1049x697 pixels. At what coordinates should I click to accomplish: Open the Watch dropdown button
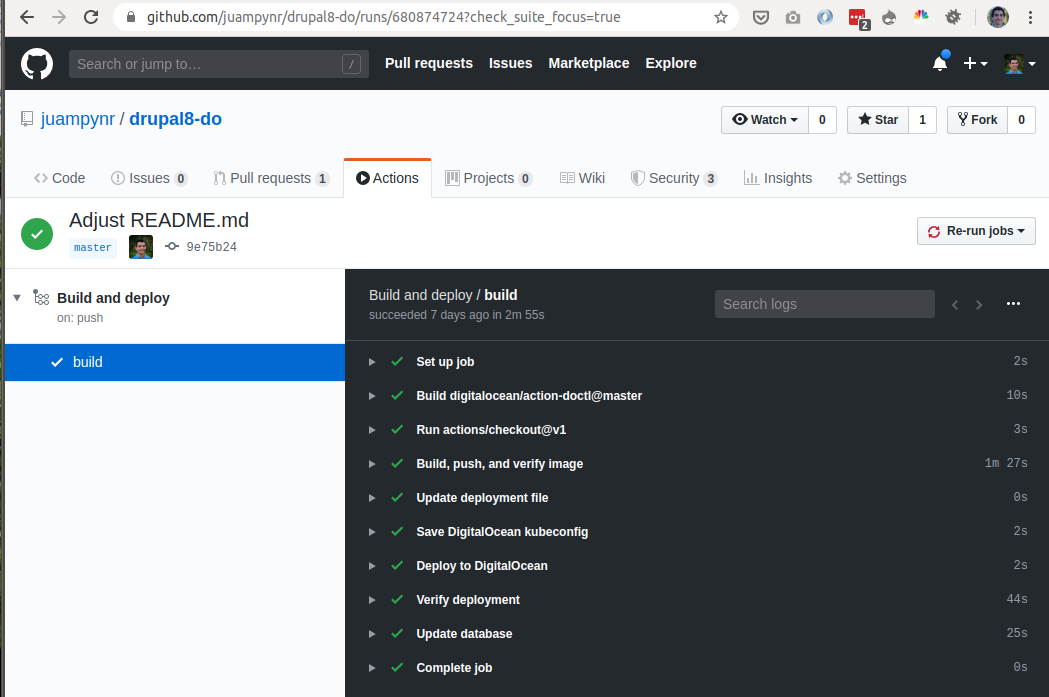pos(765,120)
